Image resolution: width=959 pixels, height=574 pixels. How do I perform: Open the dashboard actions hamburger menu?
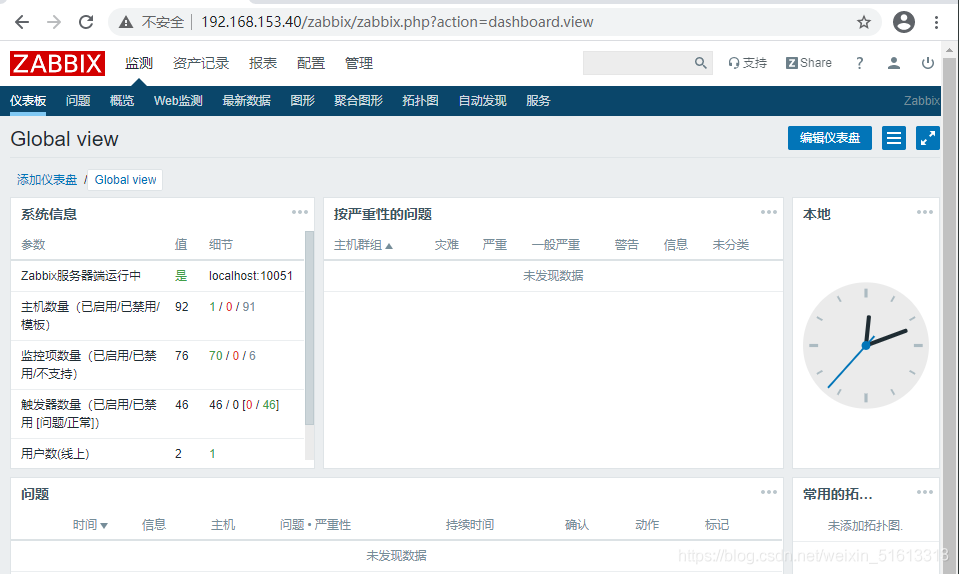tap(894, 138)
